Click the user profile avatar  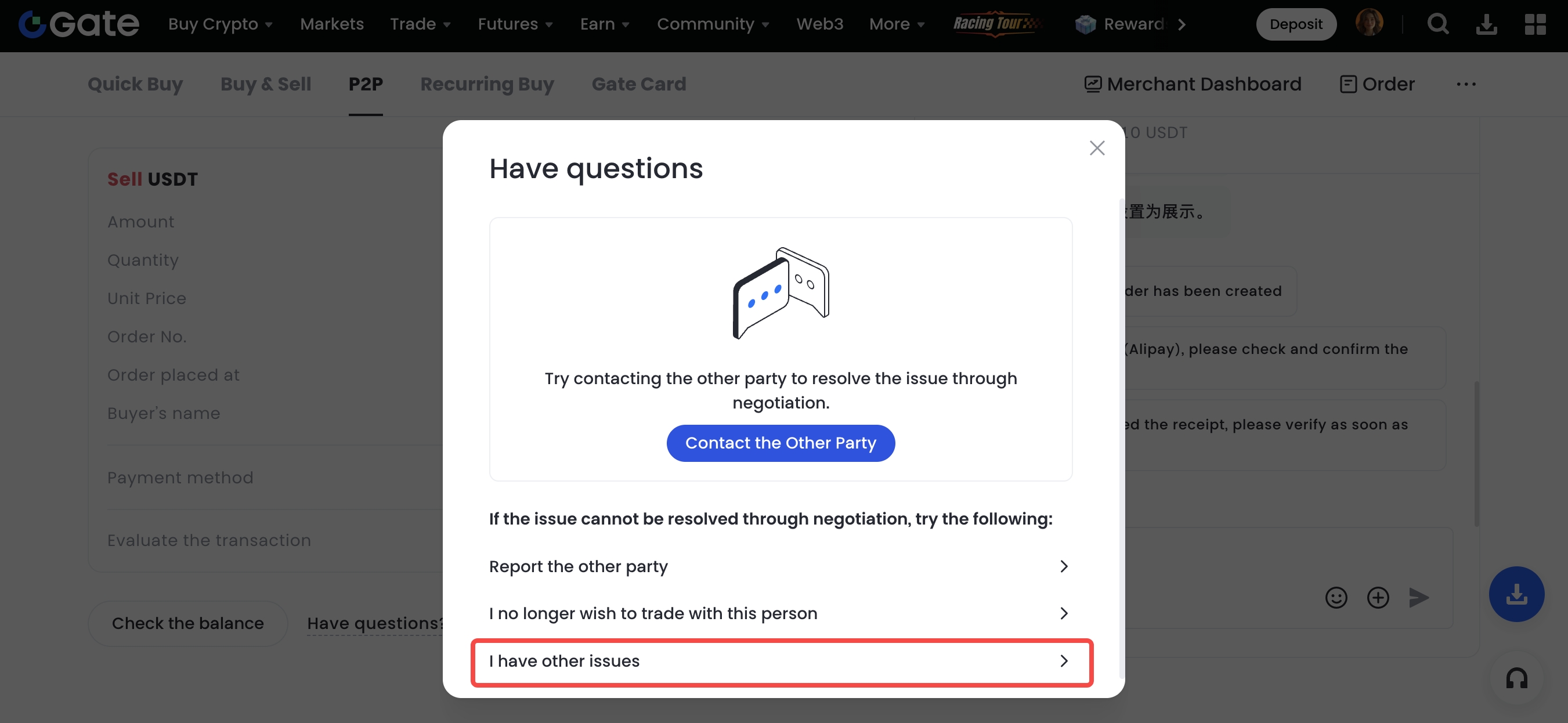coord(1369,23)
